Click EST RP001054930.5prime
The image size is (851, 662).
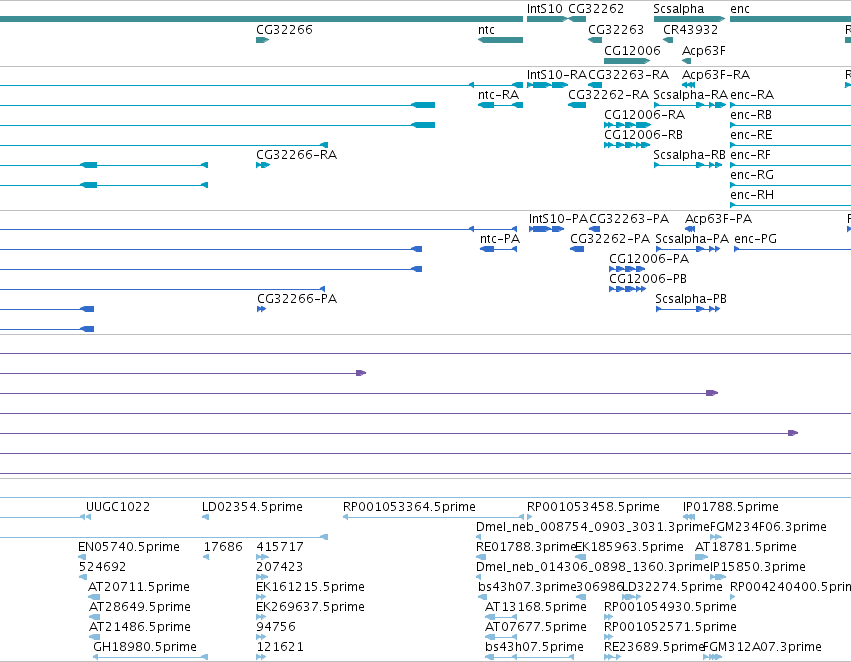click(x=670, y=607)
